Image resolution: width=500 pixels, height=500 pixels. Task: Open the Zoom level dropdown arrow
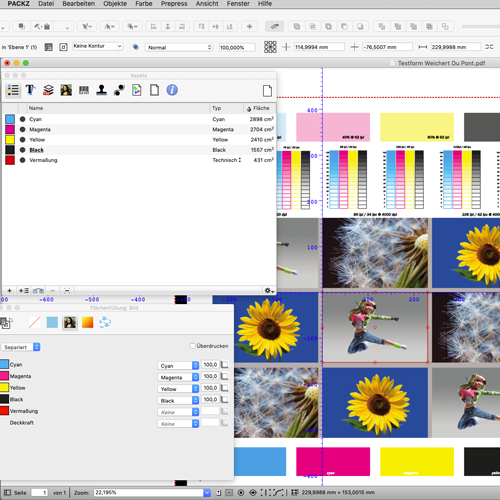point(207,492)
